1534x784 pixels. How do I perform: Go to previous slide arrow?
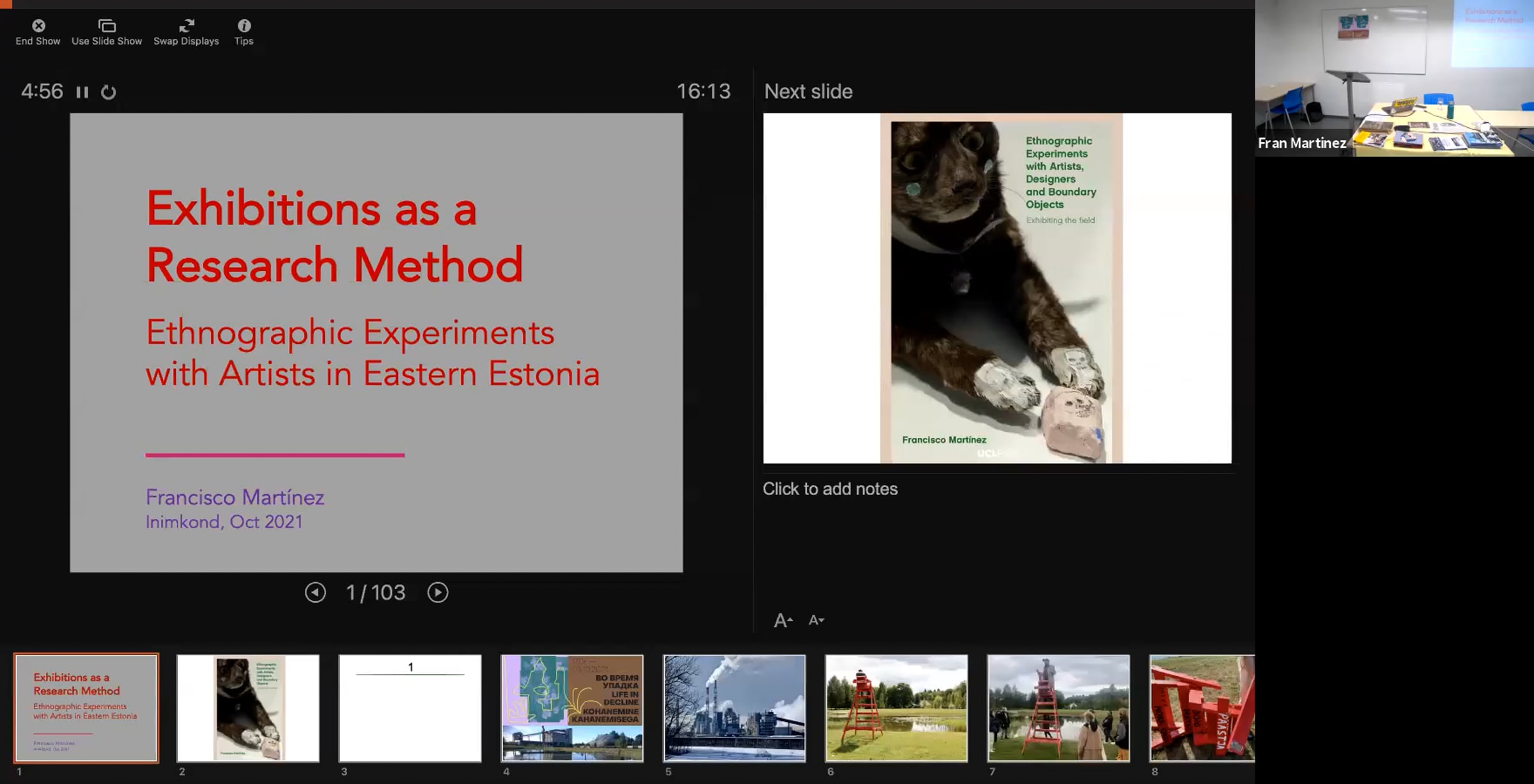pos(315,592)
